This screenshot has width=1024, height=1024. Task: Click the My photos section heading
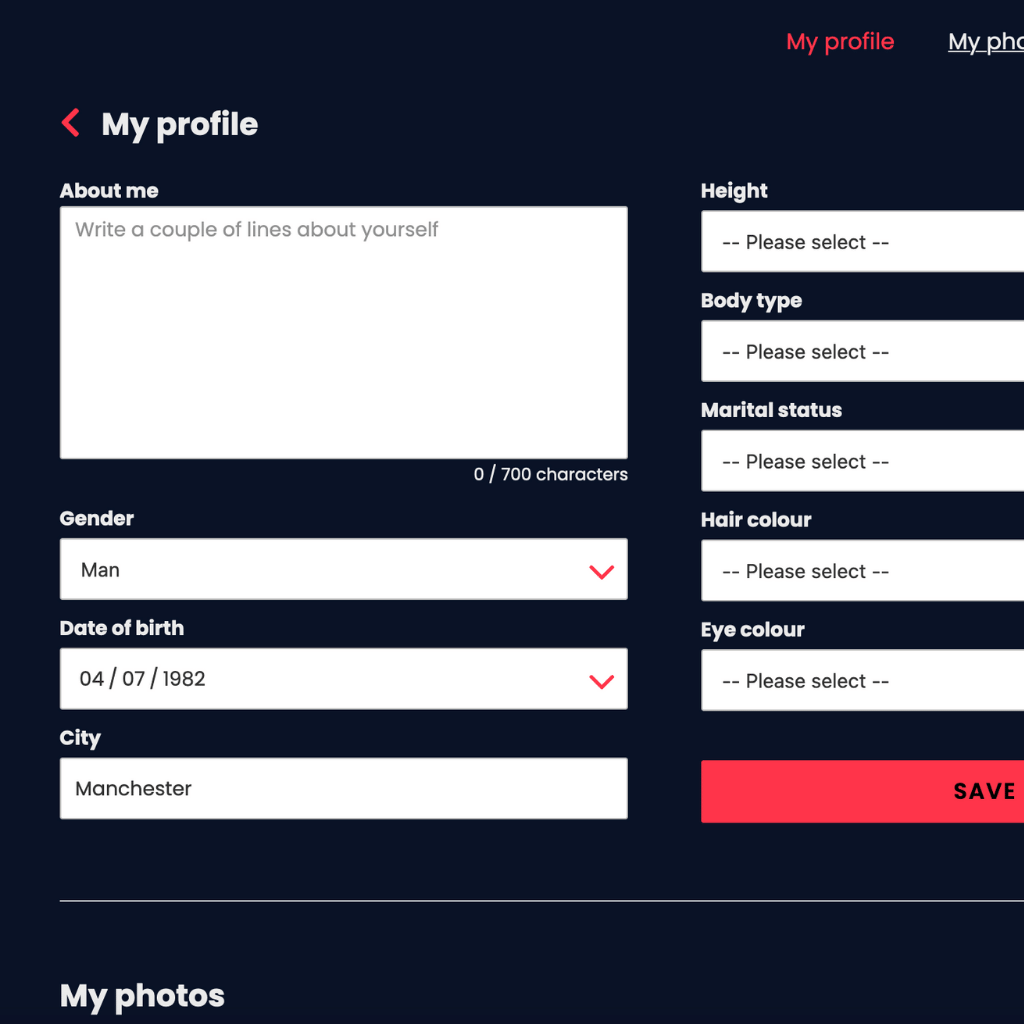pyautogui.click(x=142, y=995)
